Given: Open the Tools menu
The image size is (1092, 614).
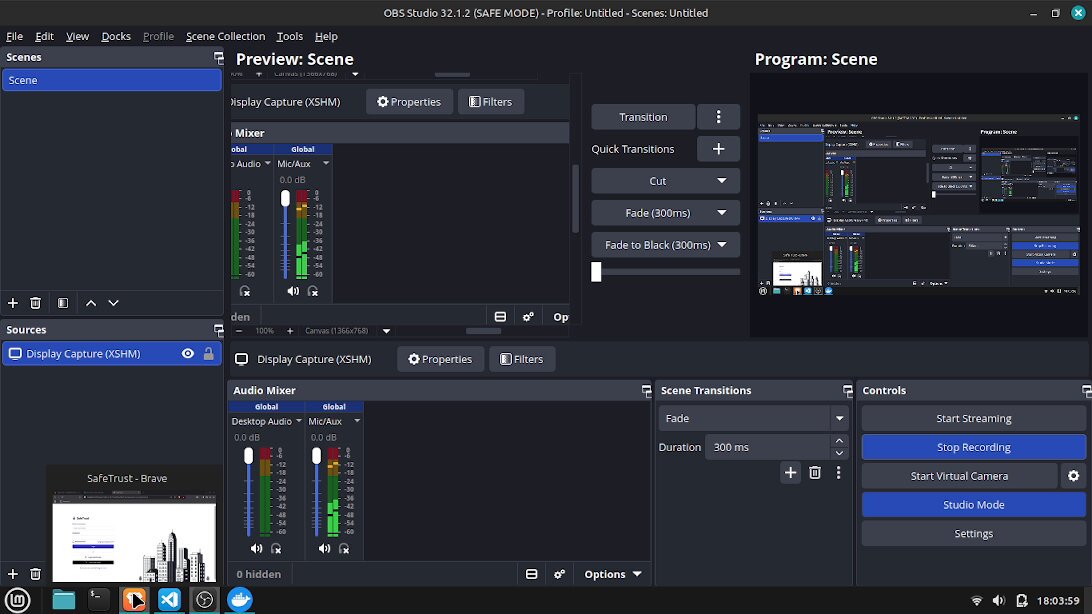Looking at the screenshot, I should 290,36.
